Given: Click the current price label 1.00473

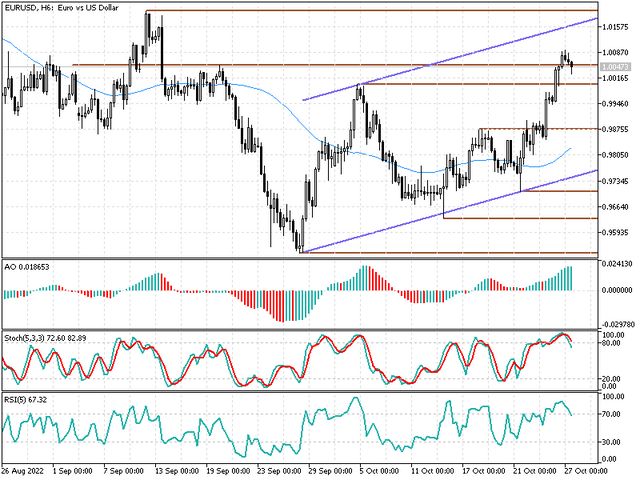Looking at the screenshot, I should point(616,67).
